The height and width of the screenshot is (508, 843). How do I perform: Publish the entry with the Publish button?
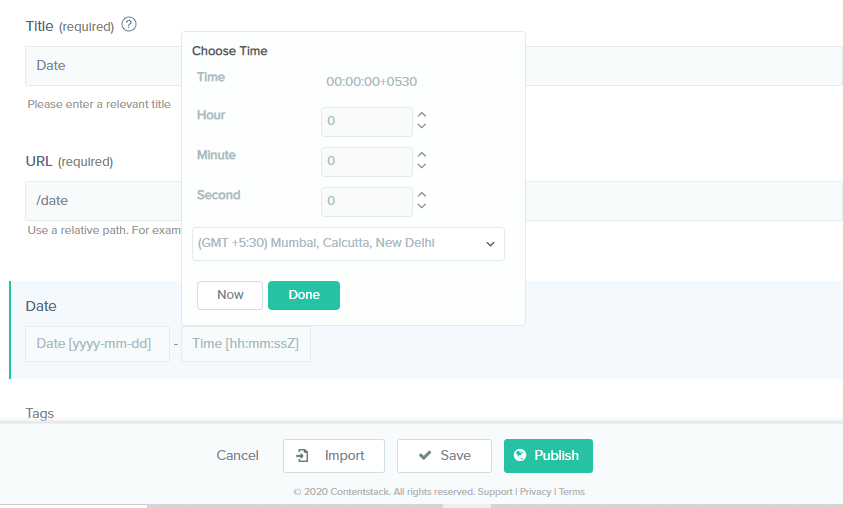(x=548, y=456)
